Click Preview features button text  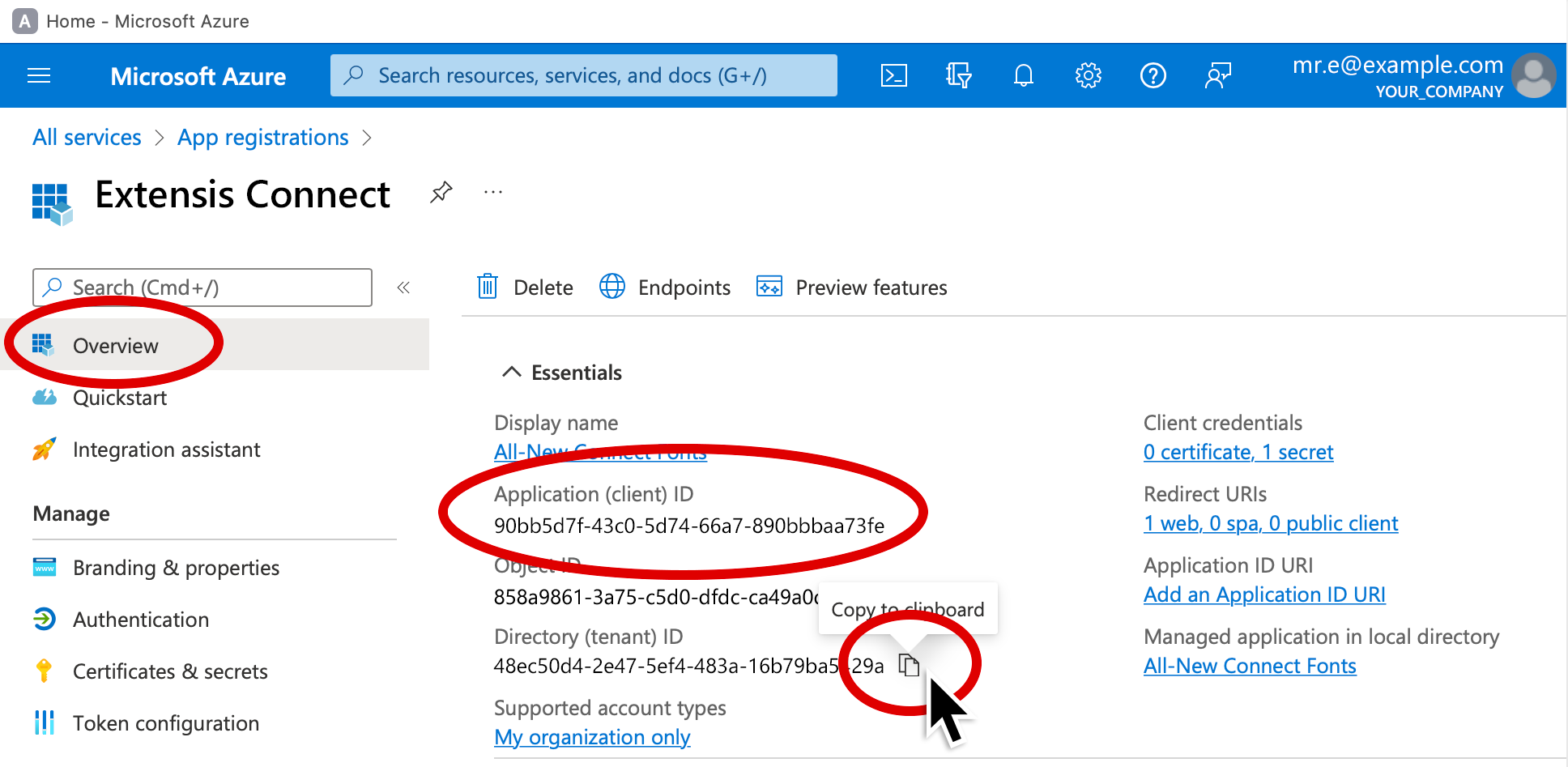point(871,288)
